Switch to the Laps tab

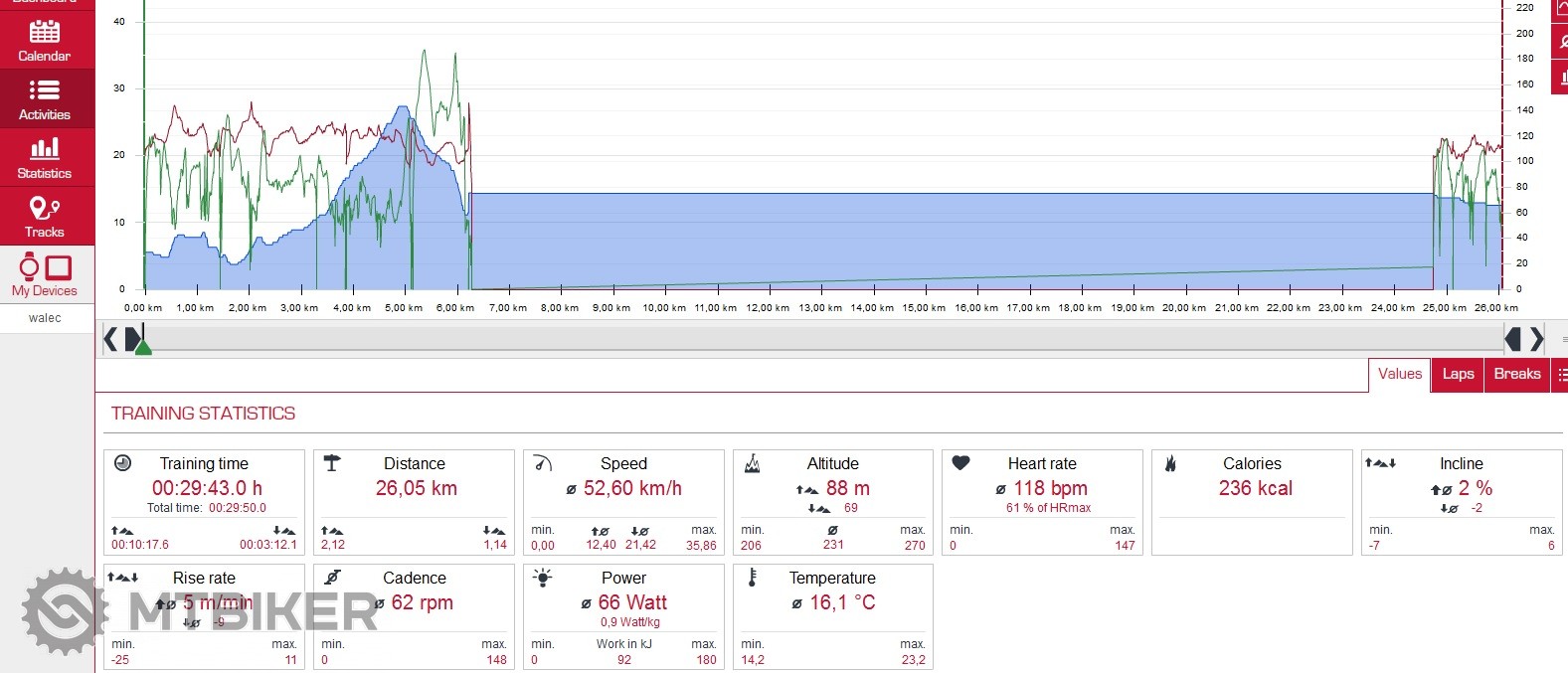pyautogui.click(x=1458, y=375)
